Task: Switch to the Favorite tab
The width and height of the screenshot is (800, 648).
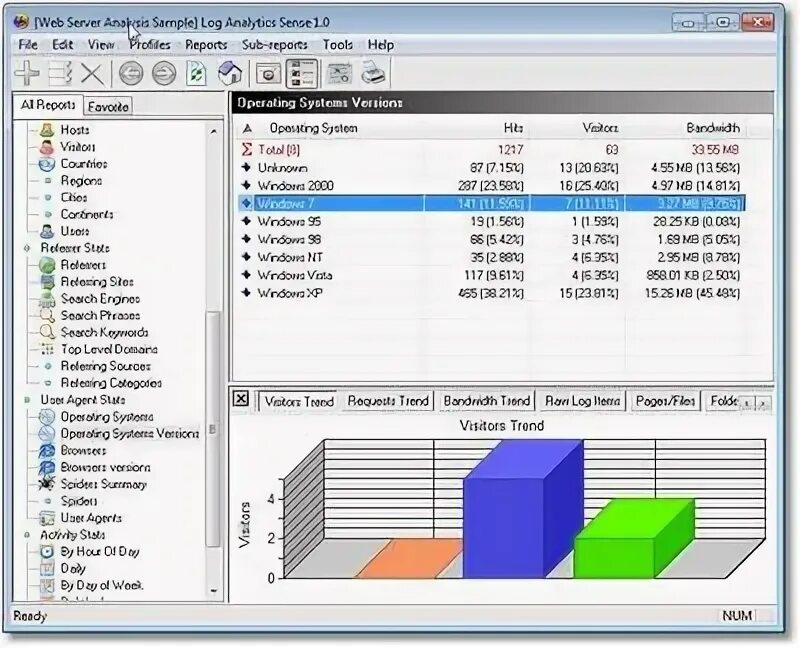Action: coord(108,107)
